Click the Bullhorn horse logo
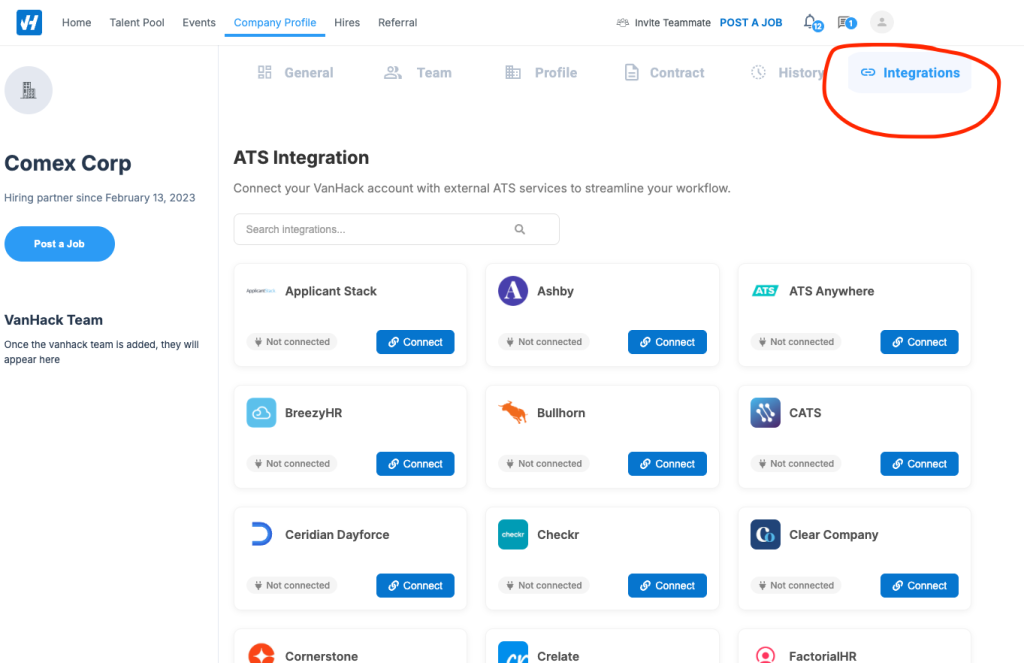This screenshot has width=1024, height=663. pos(513,412)
